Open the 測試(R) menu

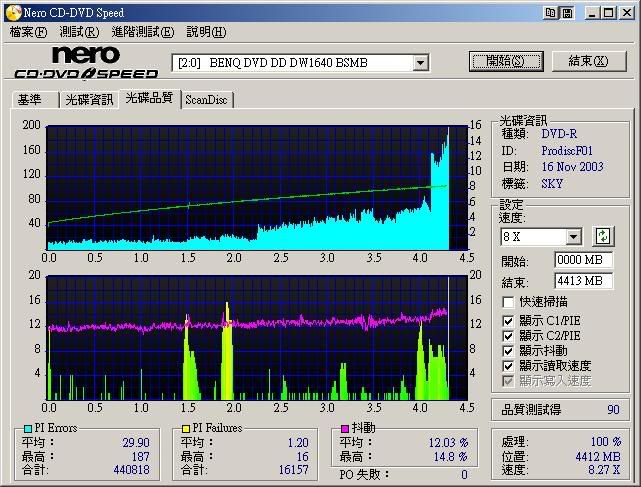(x=79, y=32)
